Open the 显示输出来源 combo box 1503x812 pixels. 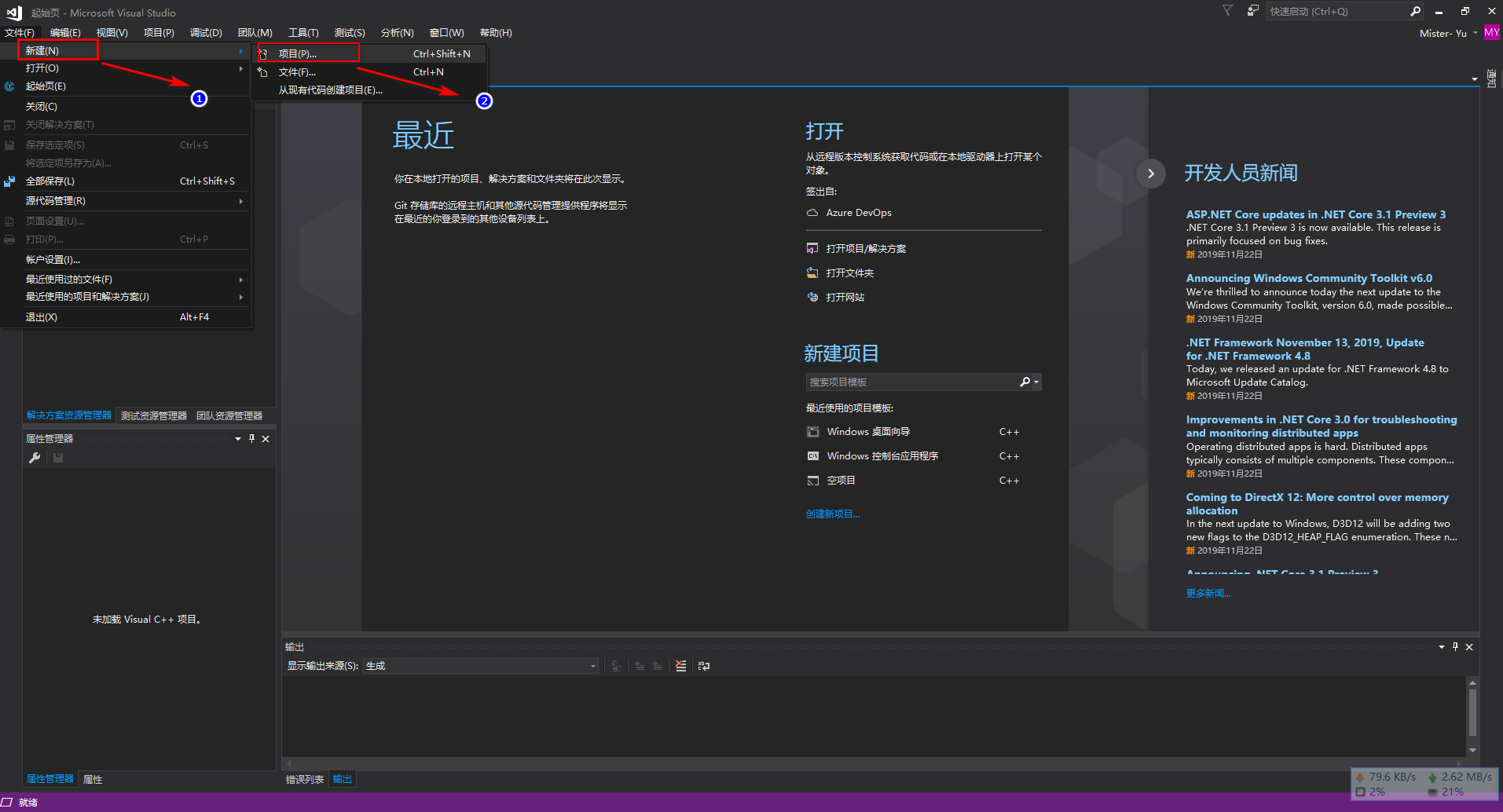coord(481,666)
